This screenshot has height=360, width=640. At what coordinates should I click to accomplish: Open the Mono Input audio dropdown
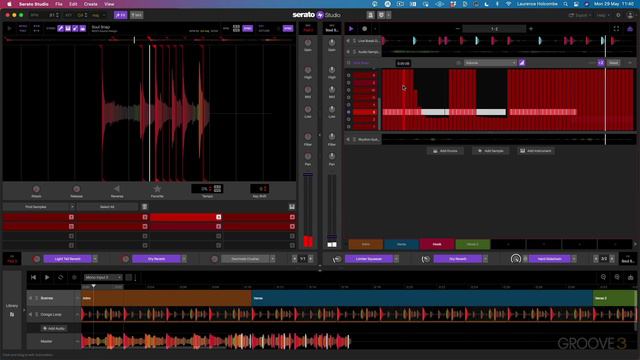click(x=103, y=278)
